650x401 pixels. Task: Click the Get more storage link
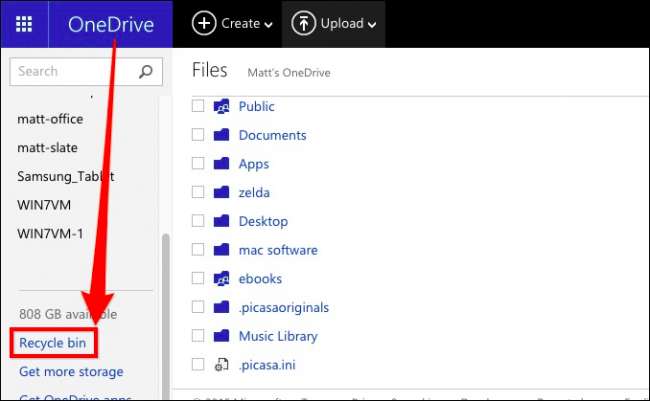pos(71,372)
